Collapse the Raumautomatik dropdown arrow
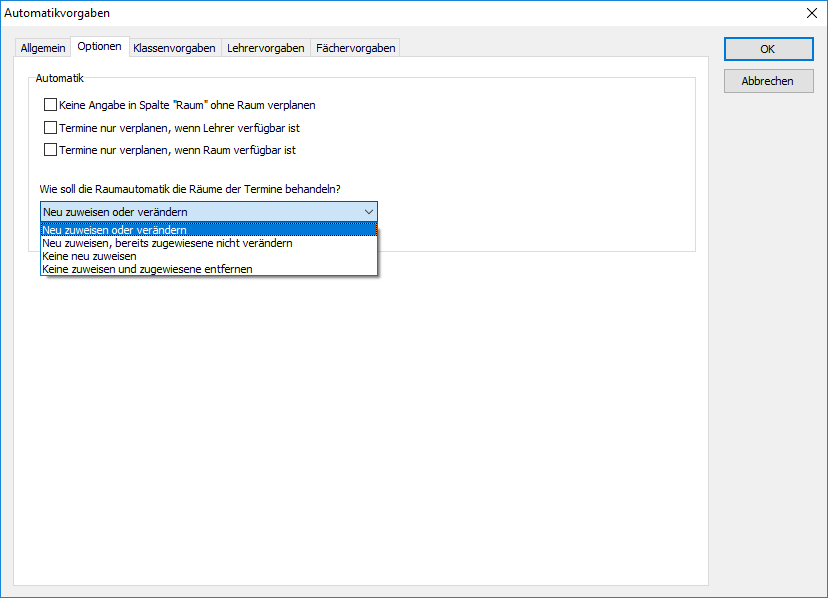The width and height of the screenshot is (828, 598). point(369,212)
